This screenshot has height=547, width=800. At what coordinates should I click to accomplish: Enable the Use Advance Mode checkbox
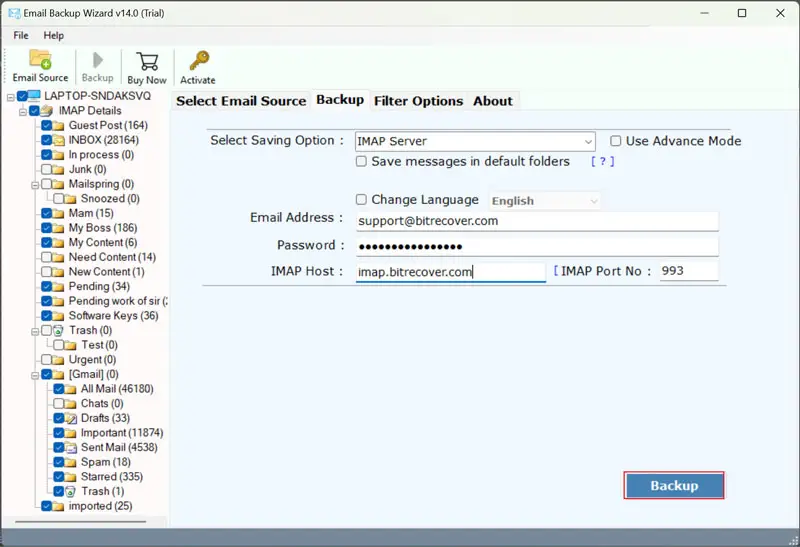click(616, 142)
